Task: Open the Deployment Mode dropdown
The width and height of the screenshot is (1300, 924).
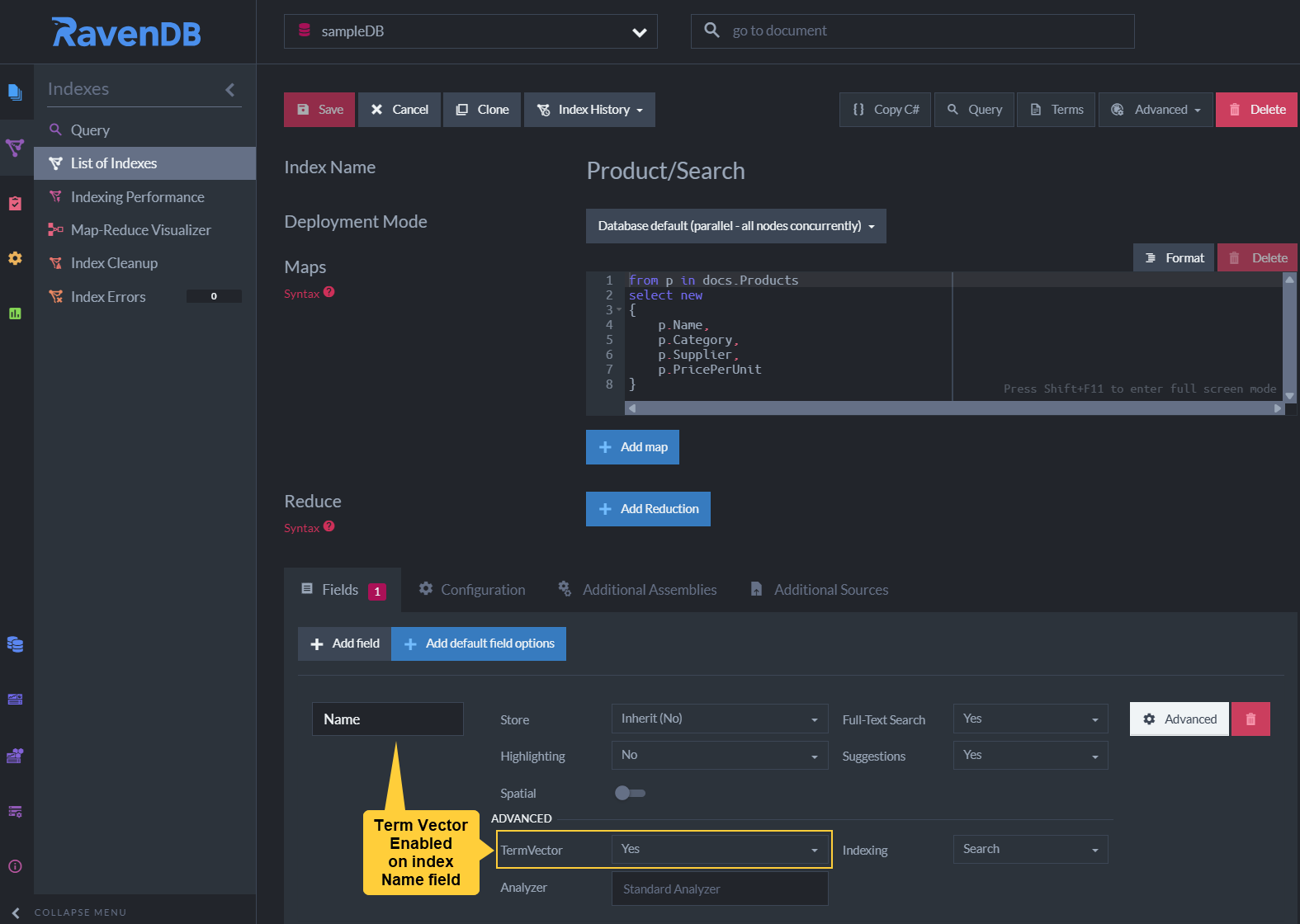Action: click(736, 226)
